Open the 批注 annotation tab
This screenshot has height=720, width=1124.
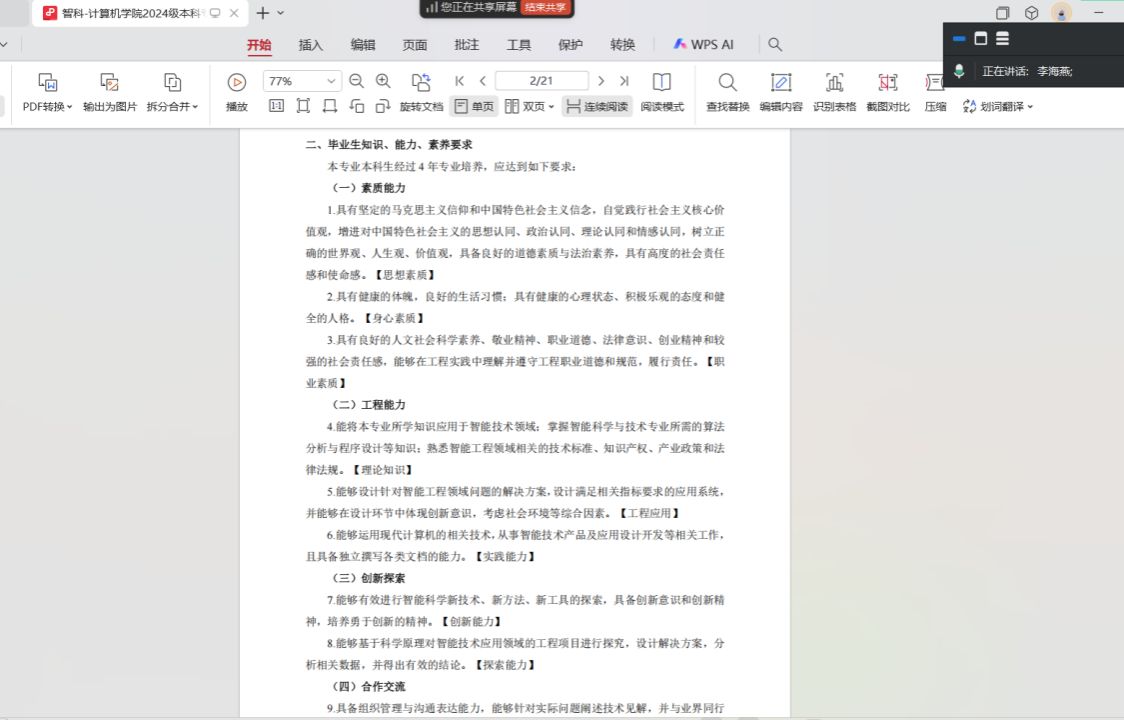click(x=466, y=45)
